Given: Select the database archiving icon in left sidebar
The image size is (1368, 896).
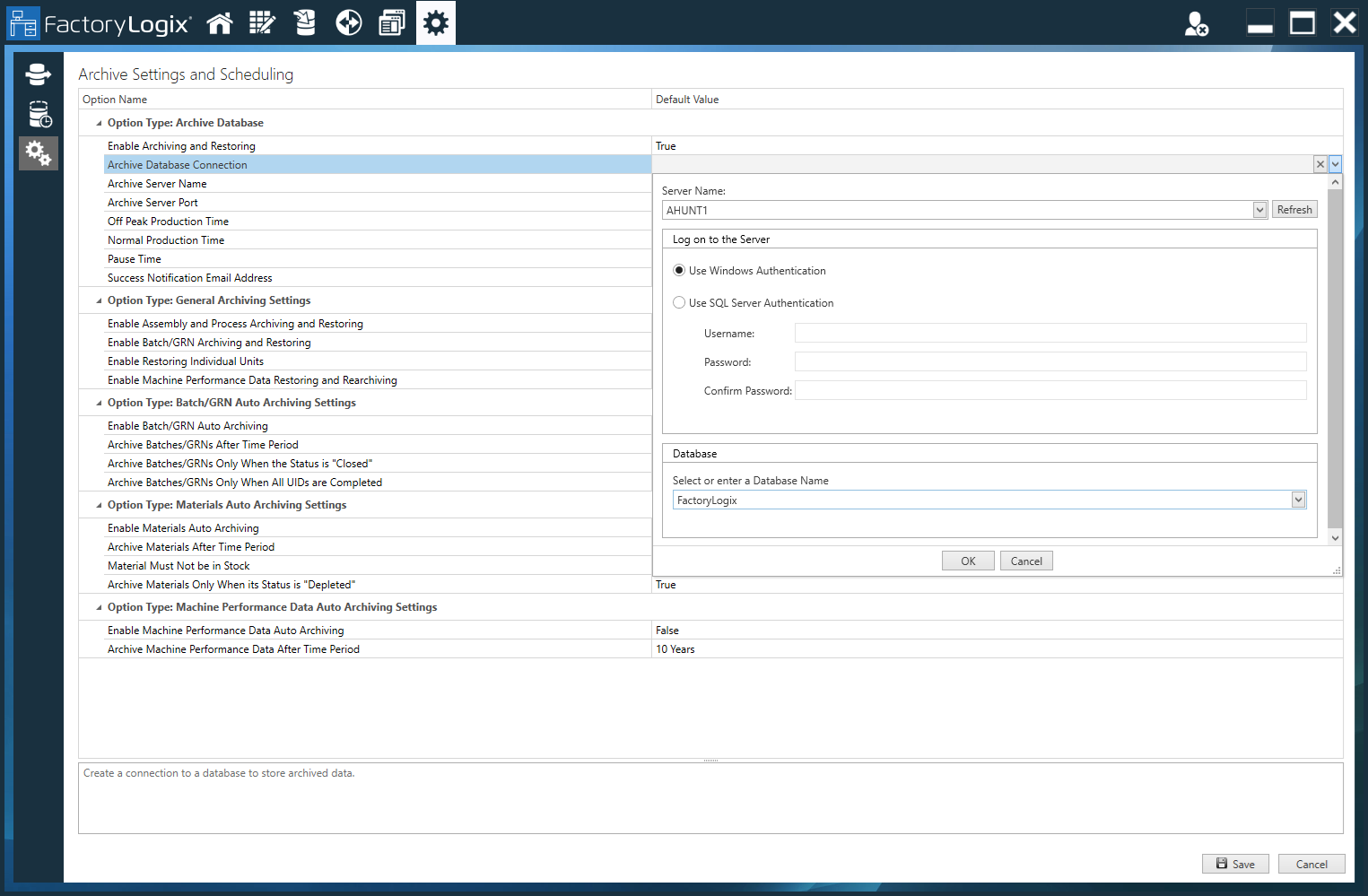Looking at the screenshot, I should tap(38, 74).
